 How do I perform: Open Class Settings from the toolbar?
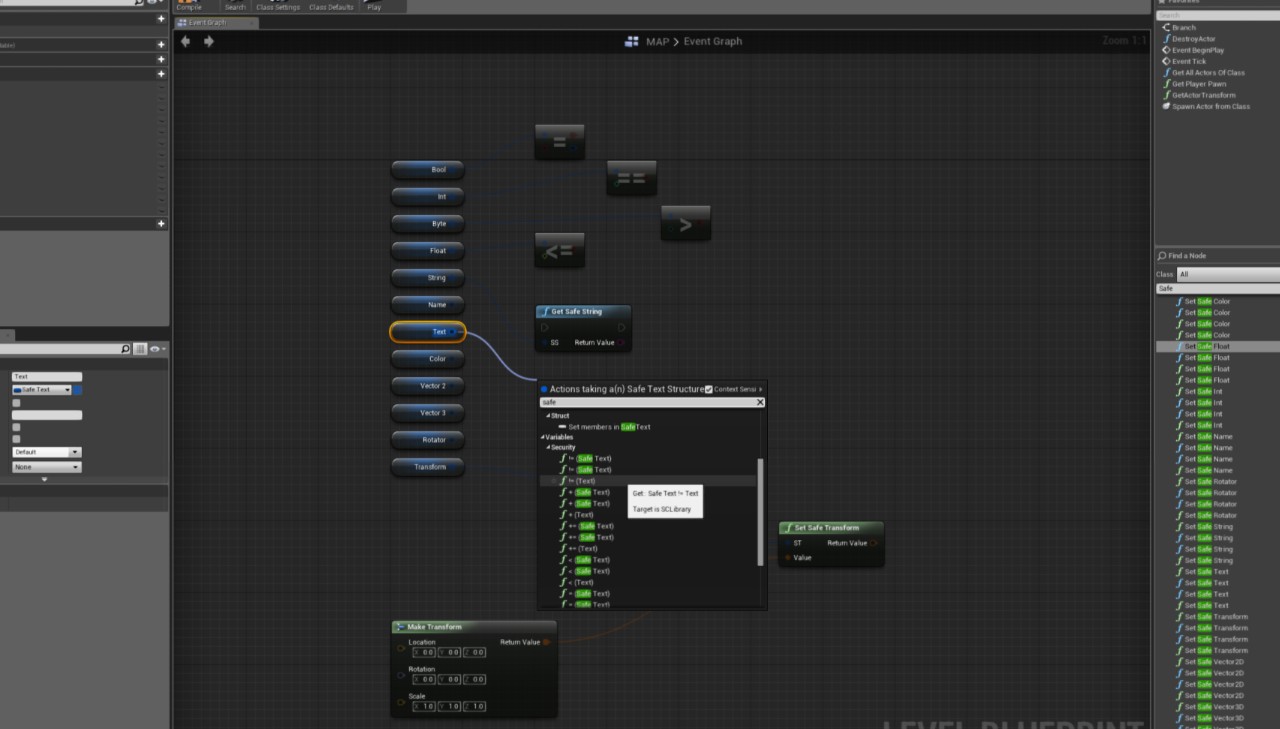278,6
